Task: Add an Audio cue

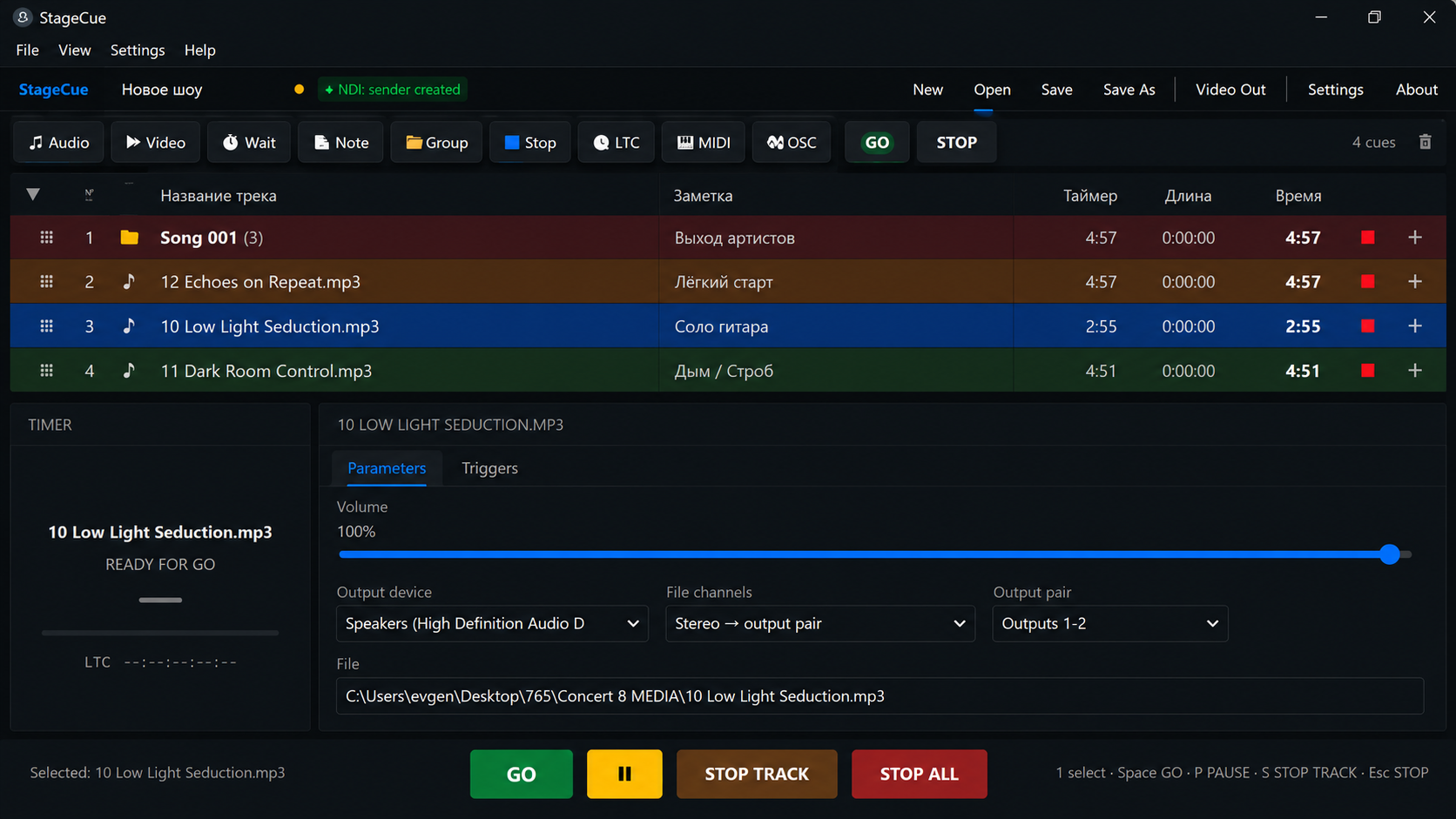Action: tap(58, 143)
